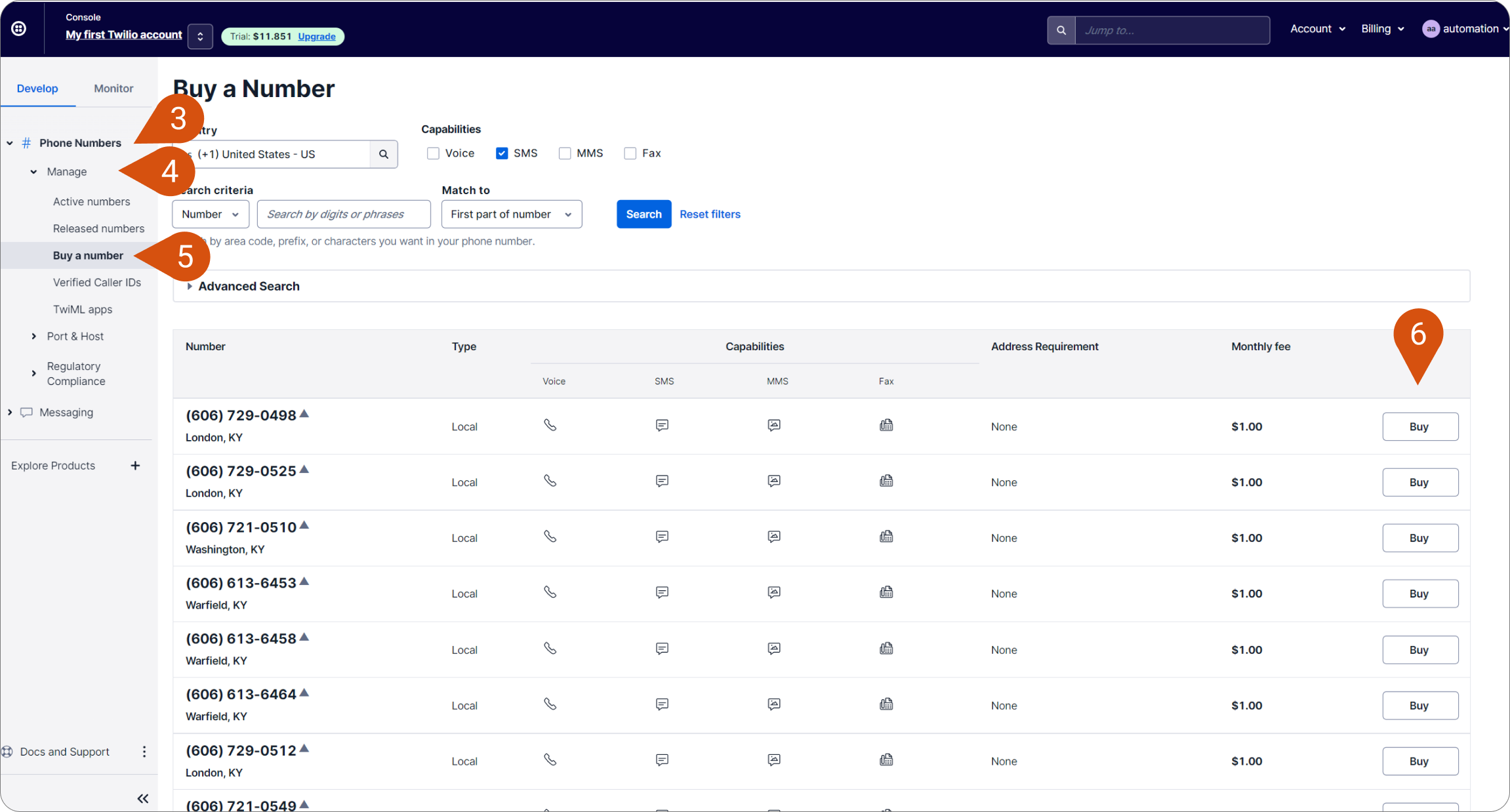Click the MMS icon for (606) 721-0510
Image resolution: width=1510 pixels, height=812 pixels.
774,537
